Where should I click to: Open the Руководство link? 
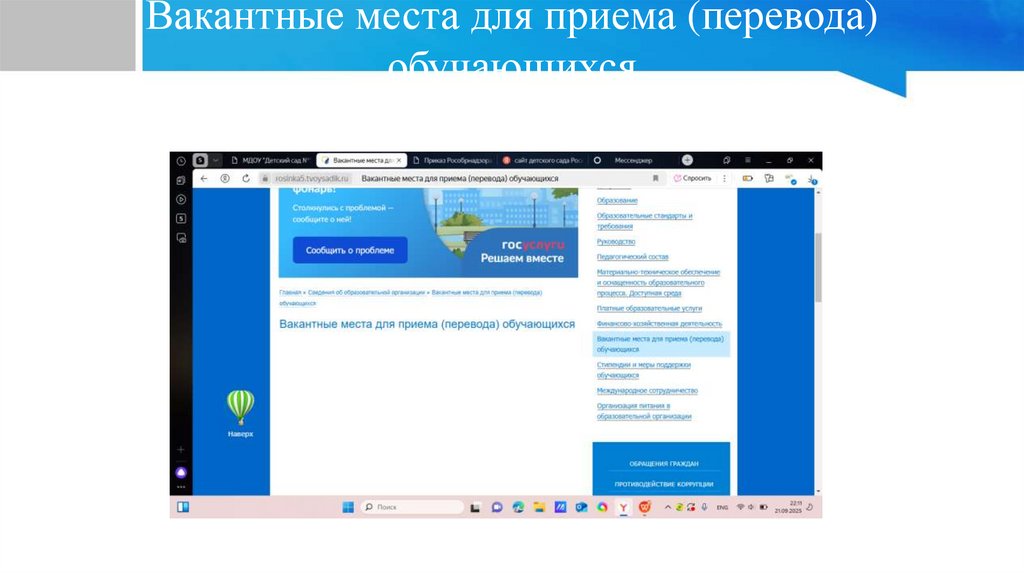(x=615, y=242)
